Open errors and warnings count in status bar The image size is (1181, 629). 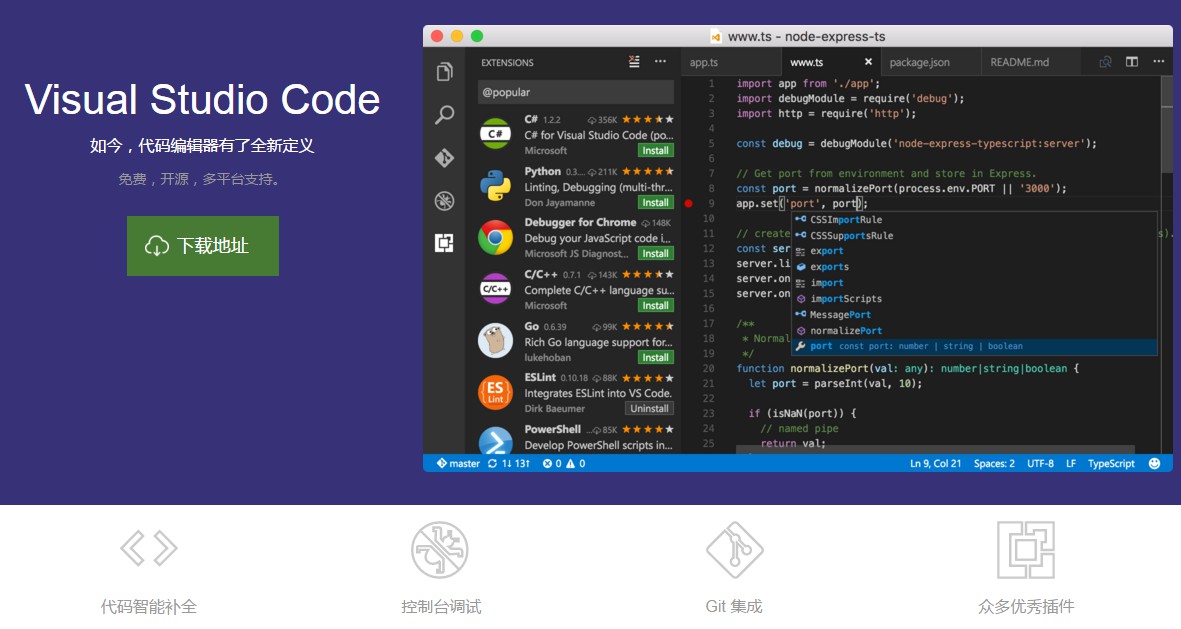tap(564, 463)
